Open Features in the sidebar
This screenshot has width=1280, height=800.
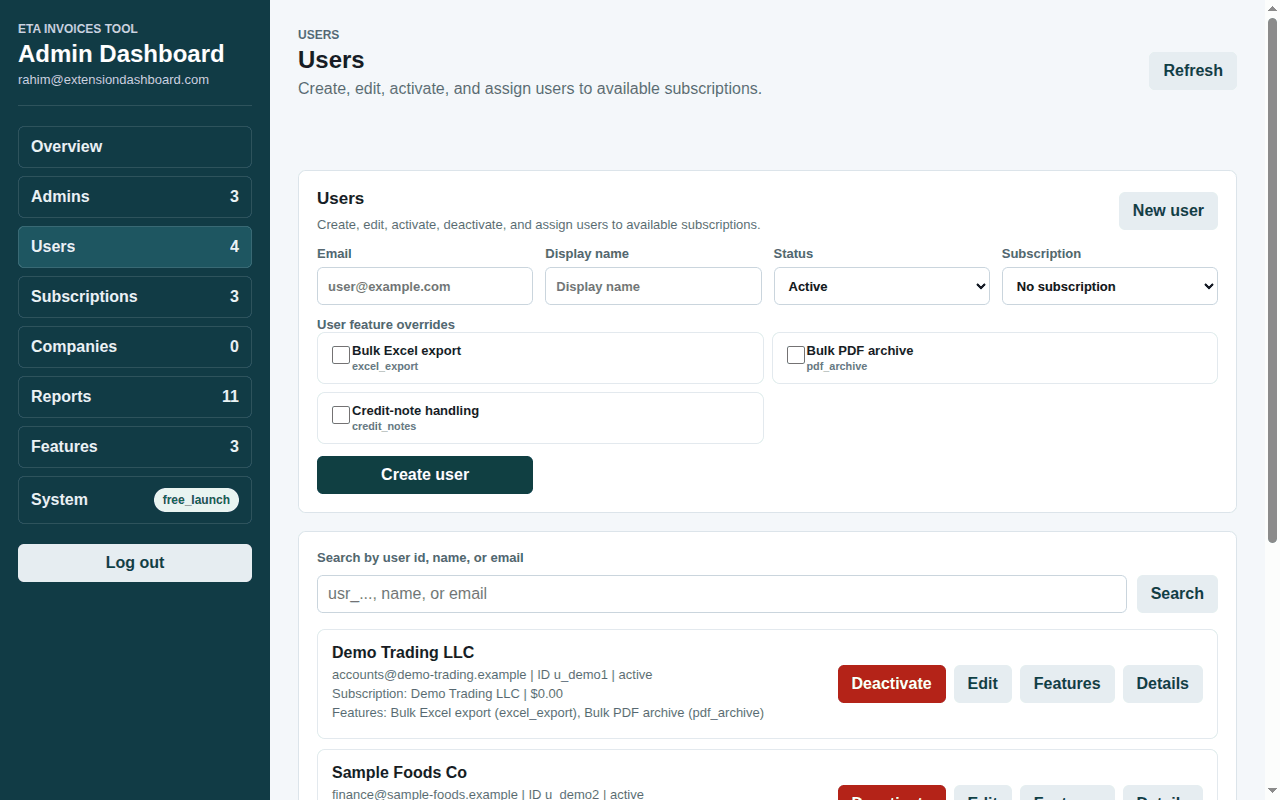[135, 447]
